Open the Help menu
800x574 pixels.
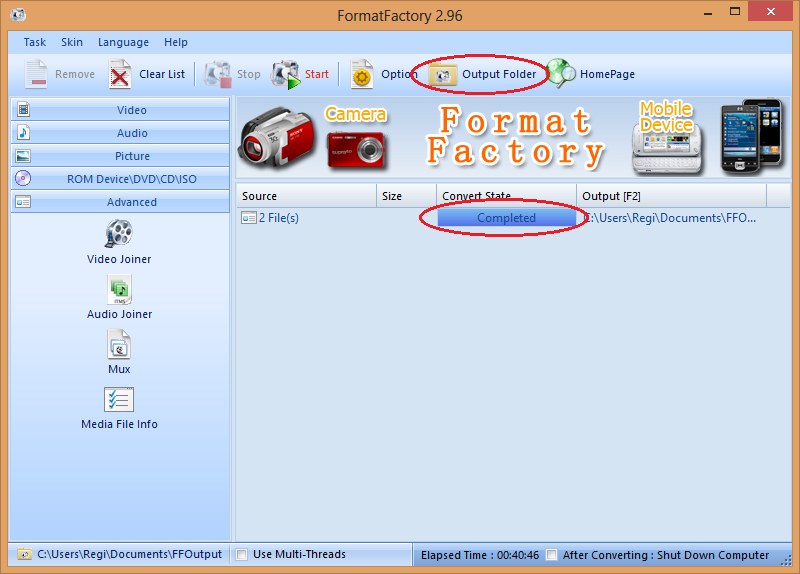click(x=176, y=42)
